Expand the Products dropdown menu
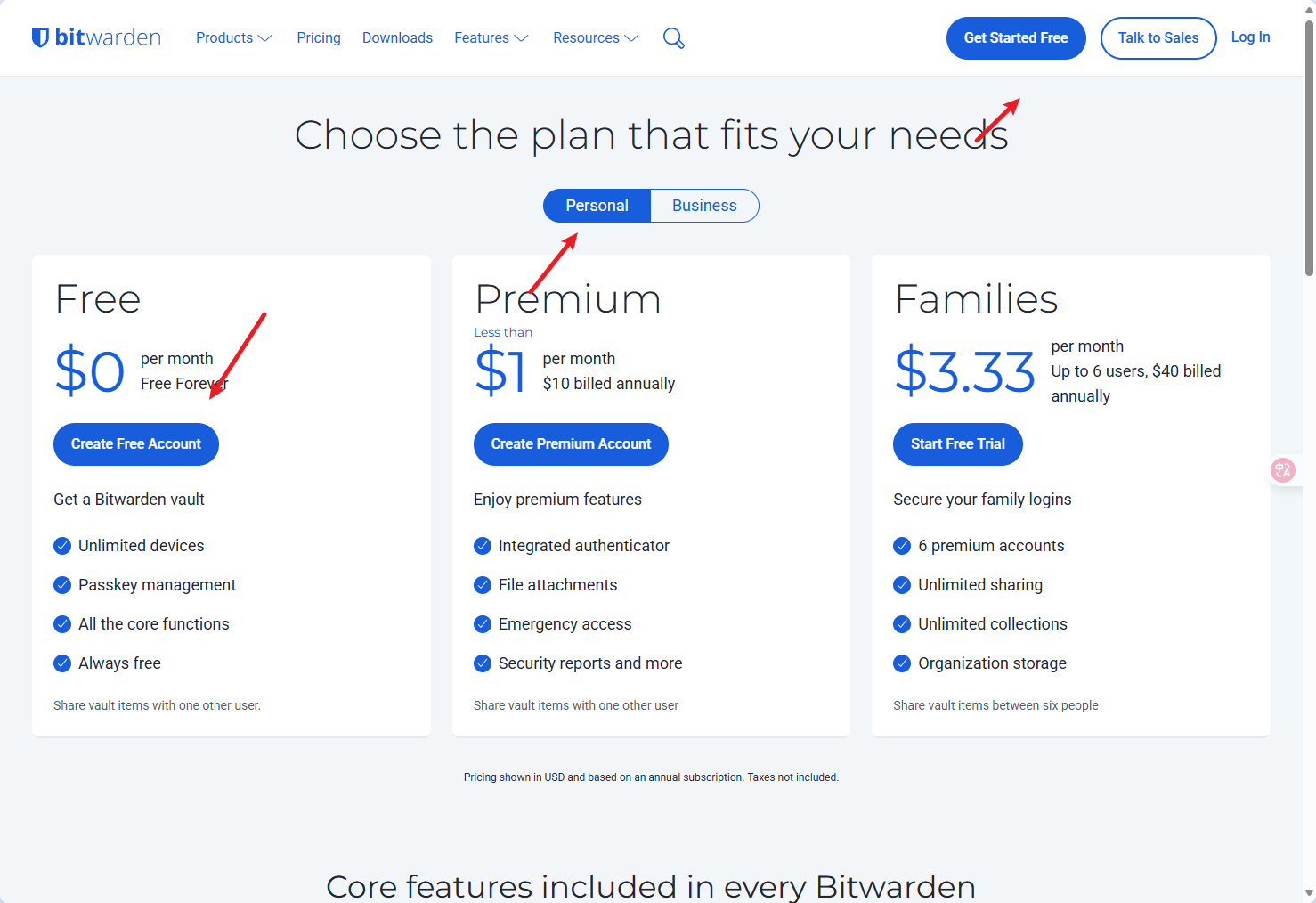This screenshot has width=1316, height=903. coord(233,38)
